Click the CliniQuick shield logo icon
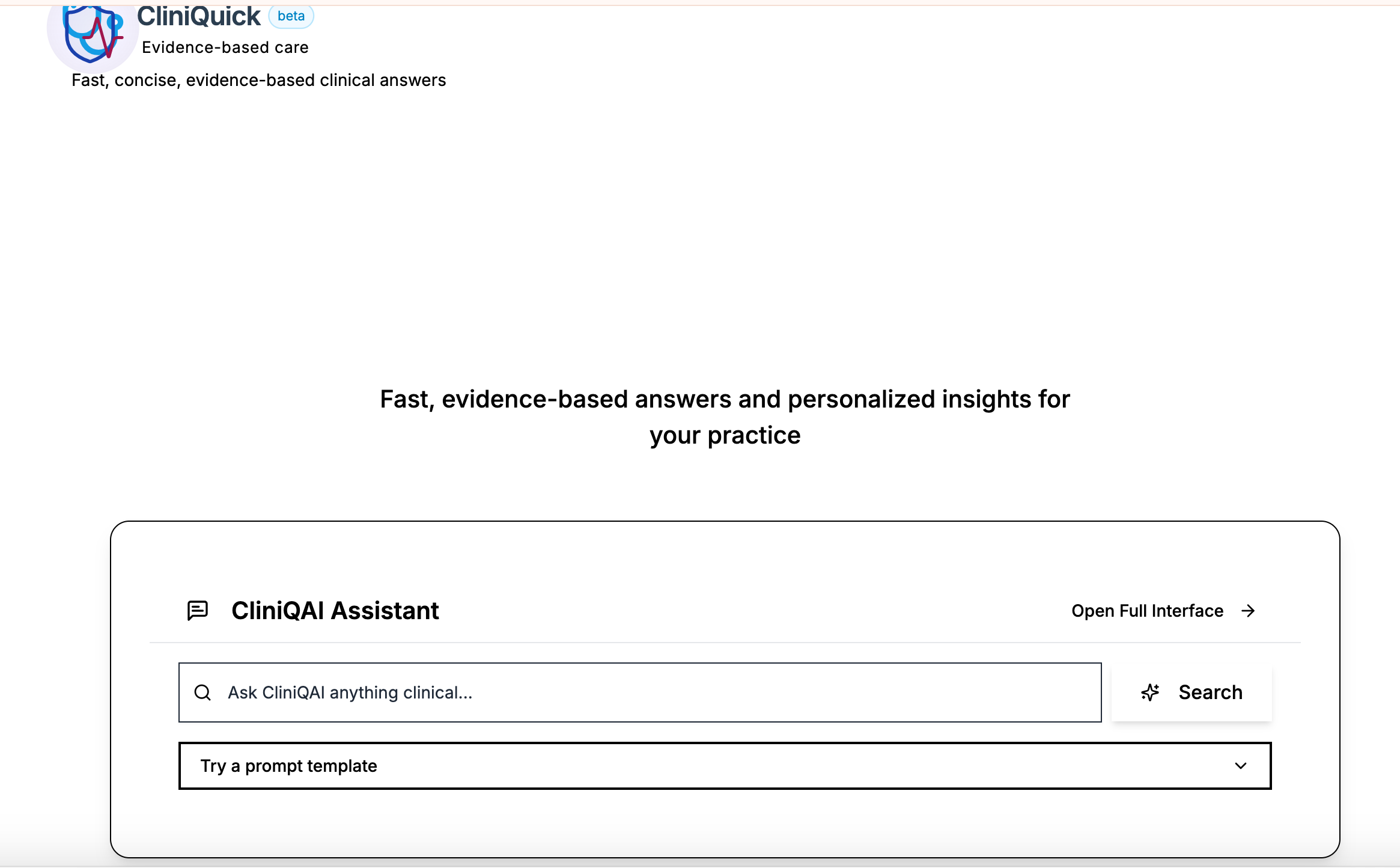Screen dimensions: 1400x868 point(93,34)
